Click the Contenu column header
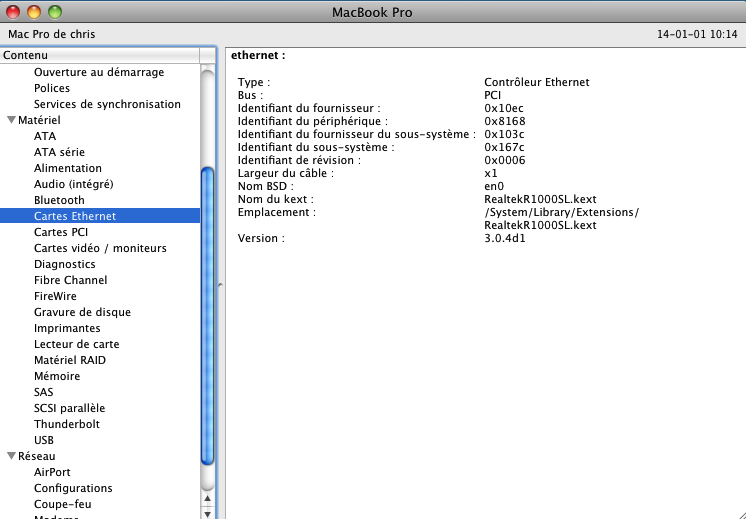The width and height of the screenshot is (746, 519). [100, 55]
